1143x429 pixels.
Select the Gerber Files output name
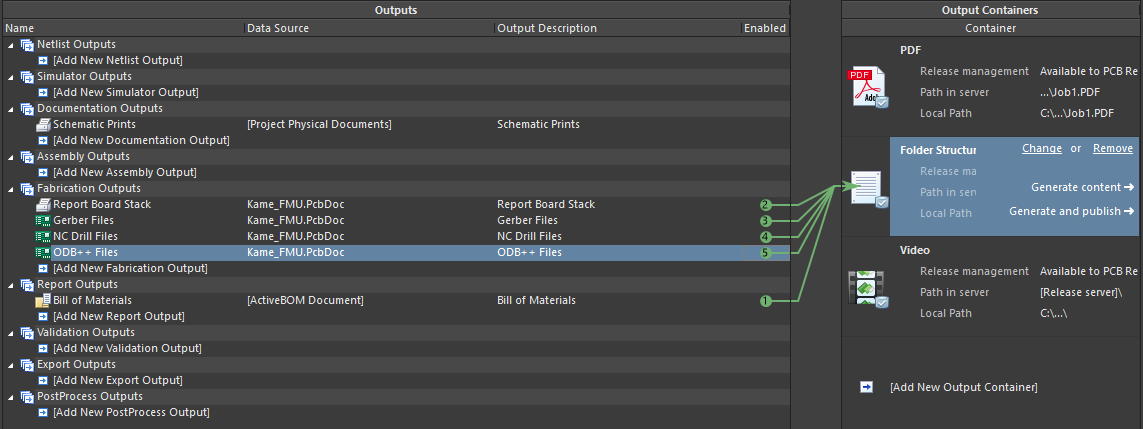coord(83,221)
